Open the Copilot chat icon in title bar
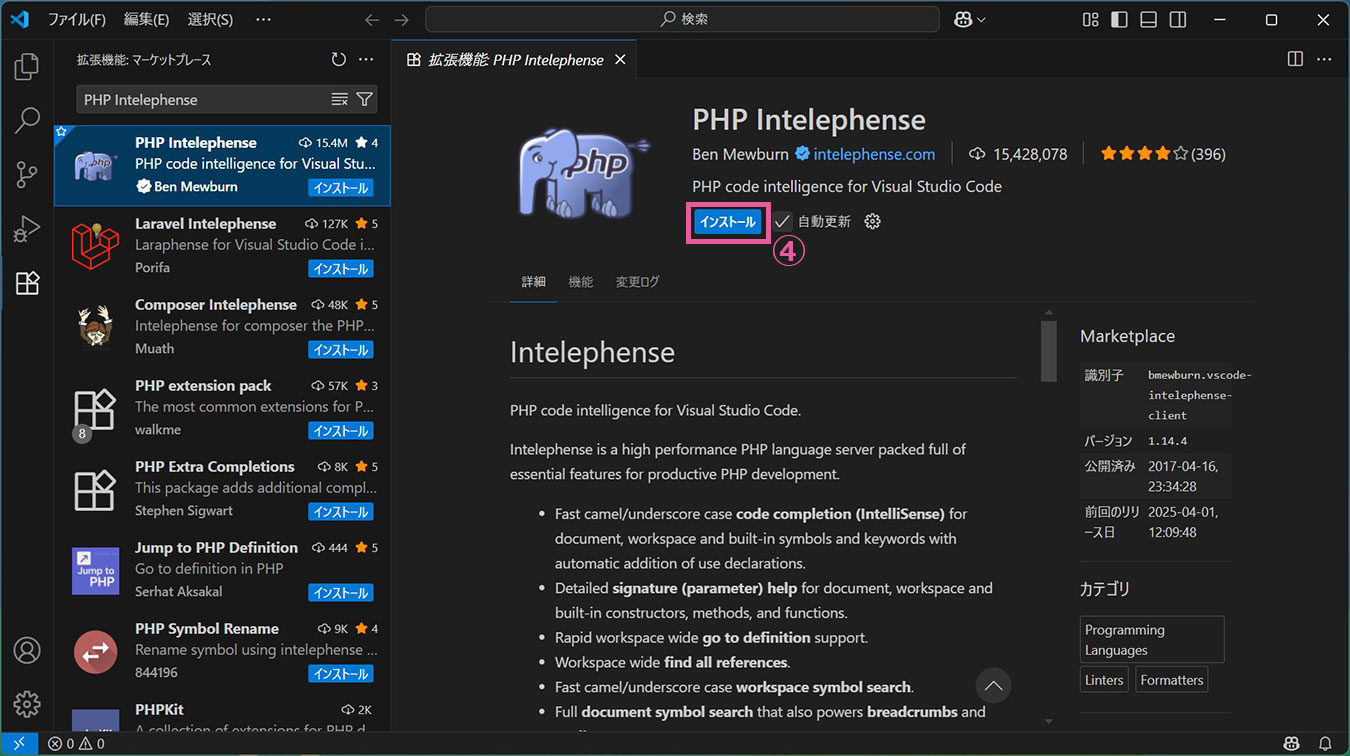1350x756 pixels. (963, 19)
